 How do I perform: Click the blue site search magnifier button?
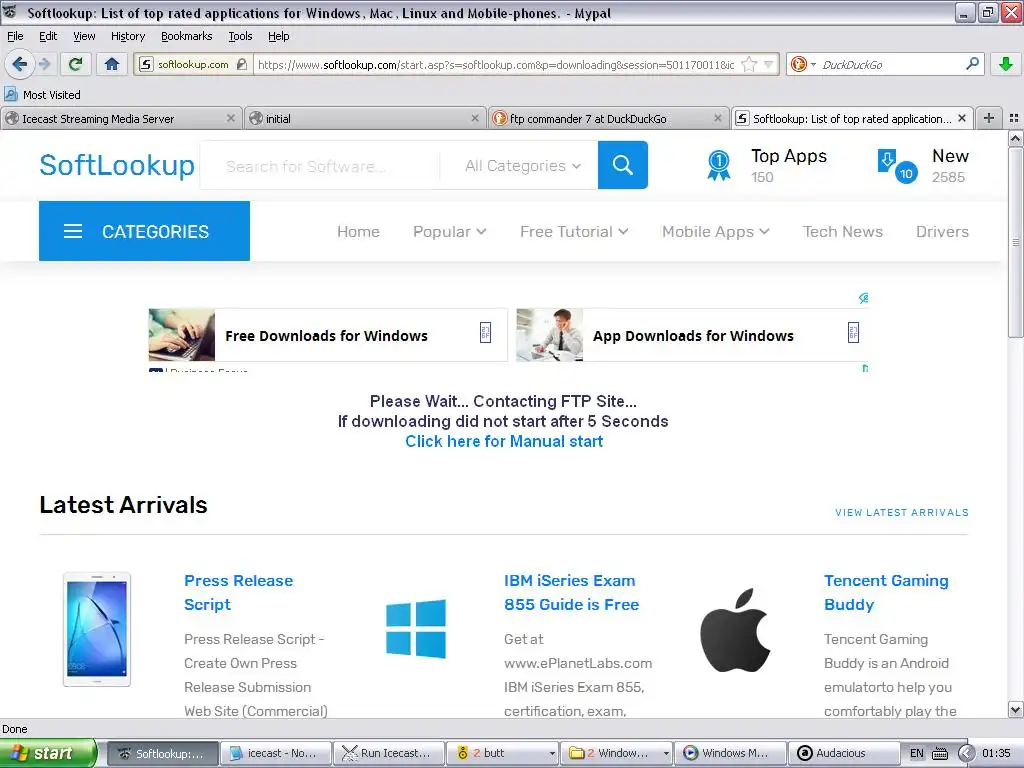click(622, 165)
